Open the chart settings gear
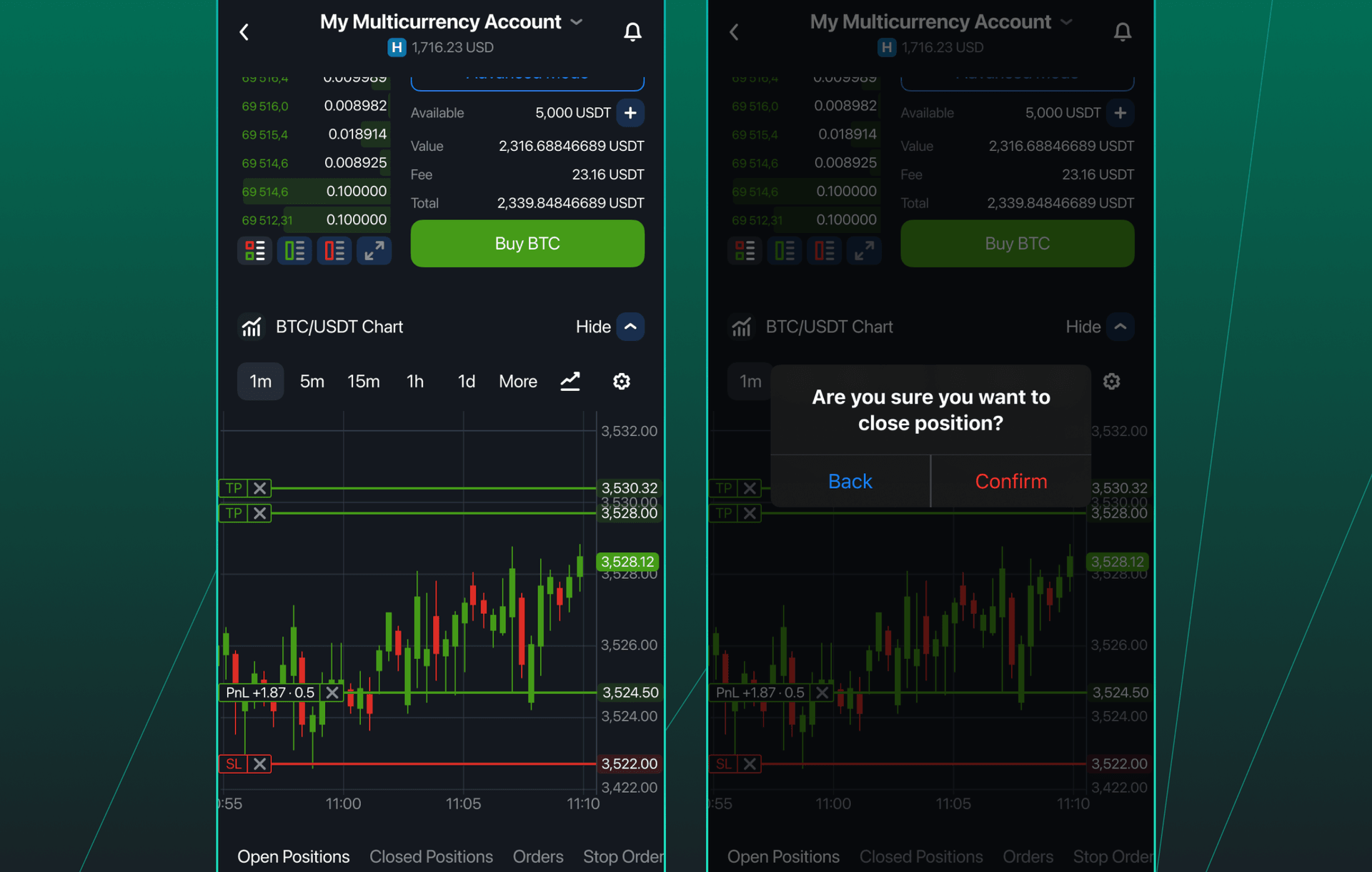 tap(621, 381)
